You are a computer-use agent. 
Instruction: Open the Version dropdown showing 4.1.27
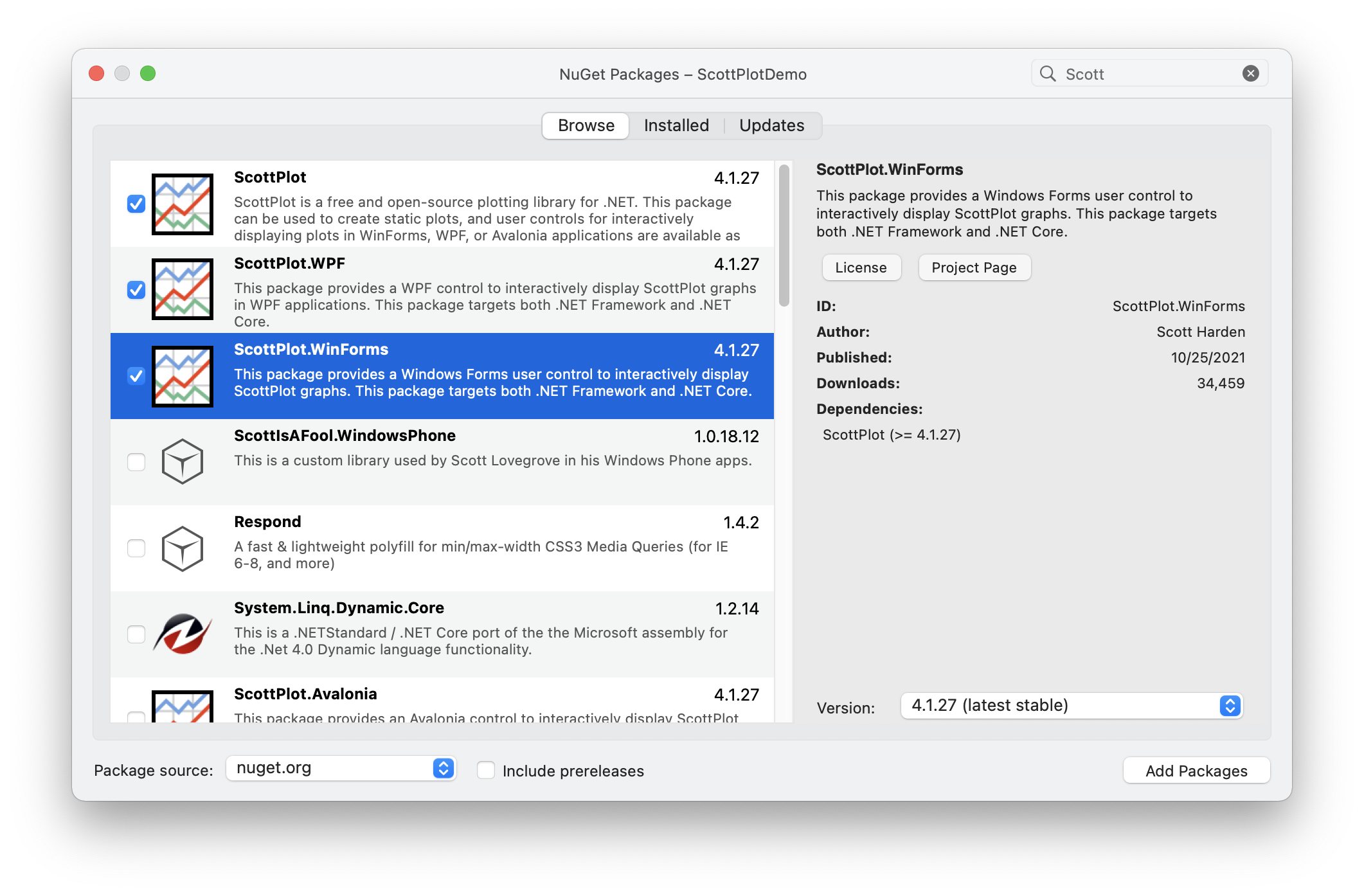click(1072, 706)
